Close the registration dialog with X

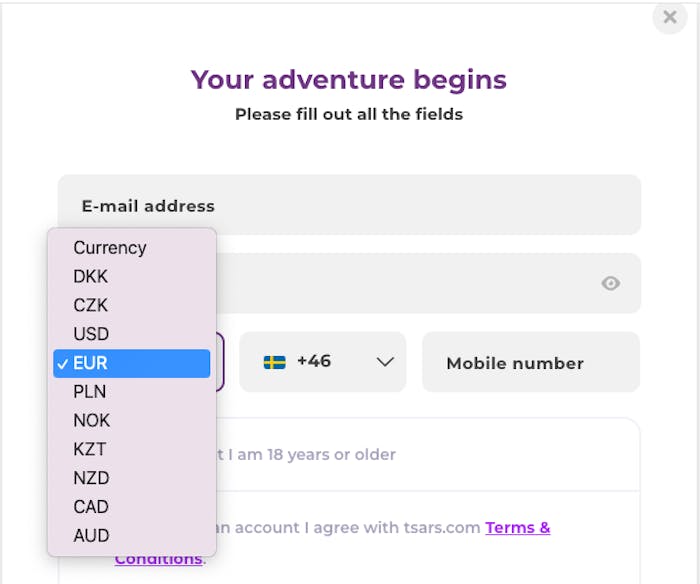[670, 17]
